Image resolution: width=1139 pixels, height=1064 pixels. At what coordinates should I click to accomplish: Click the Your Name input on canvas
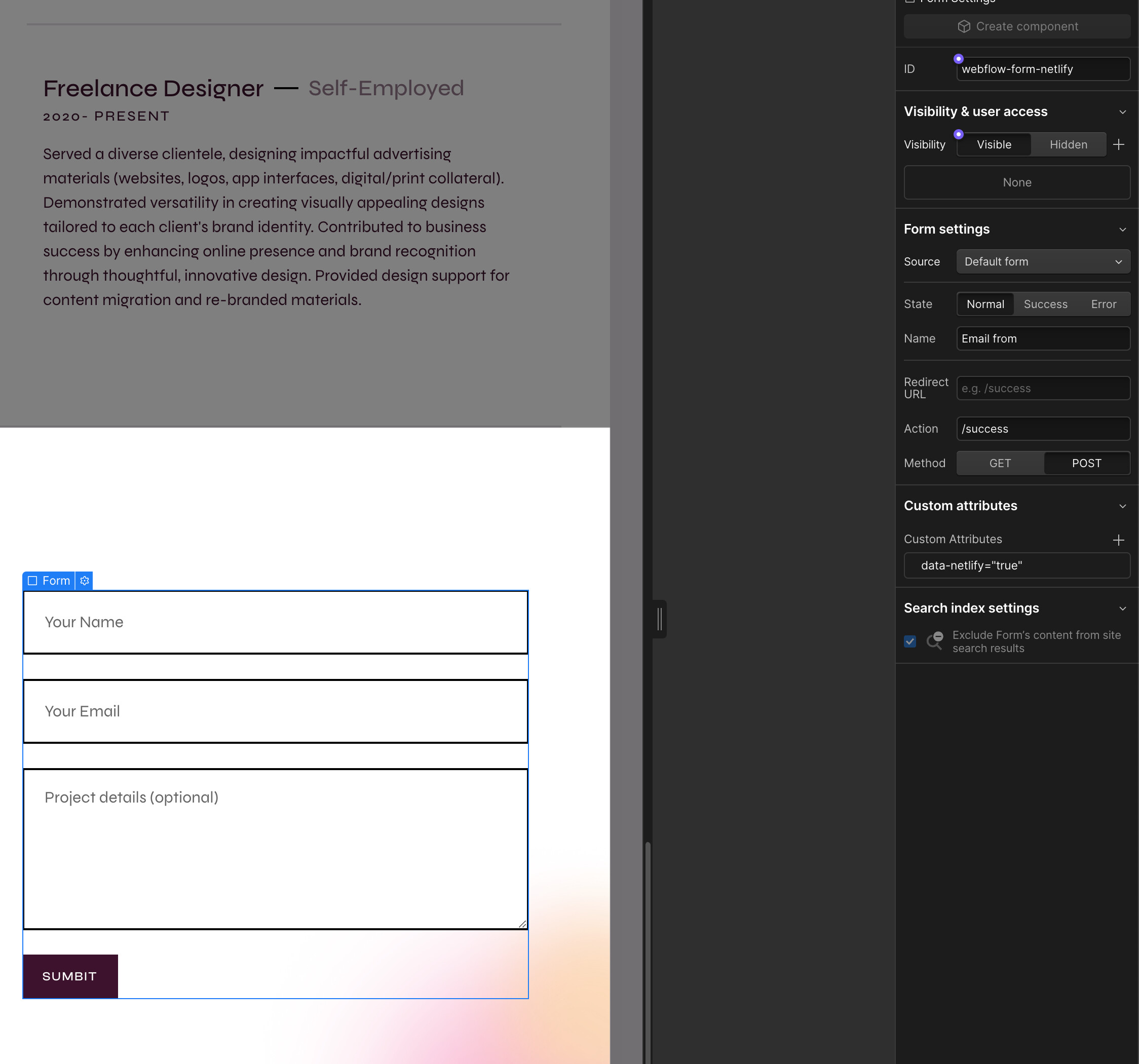tap(275, 622)
